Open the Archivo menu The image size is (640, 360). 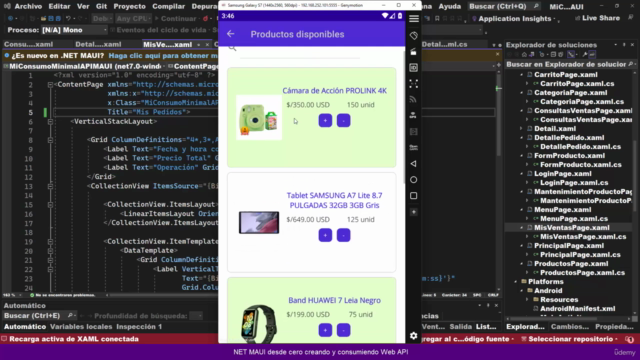[28, 7]
